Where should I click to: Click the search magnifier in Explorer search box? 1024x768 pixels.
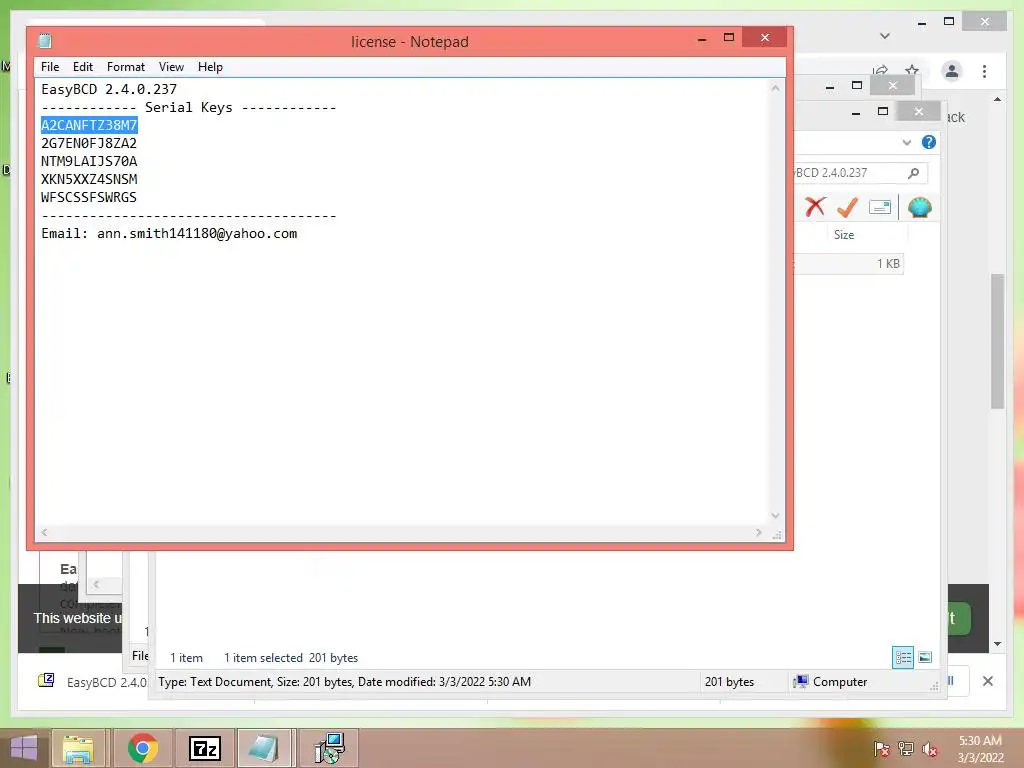coord(914,172)
